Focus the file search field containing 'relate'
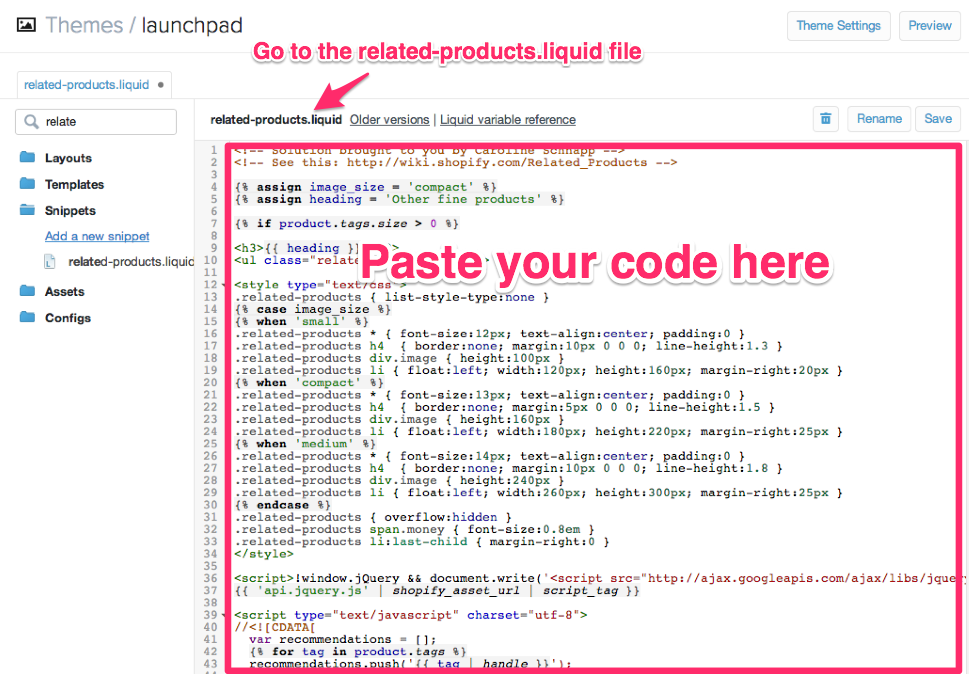This screenshot has width=969, height=674. click(96, 122)
